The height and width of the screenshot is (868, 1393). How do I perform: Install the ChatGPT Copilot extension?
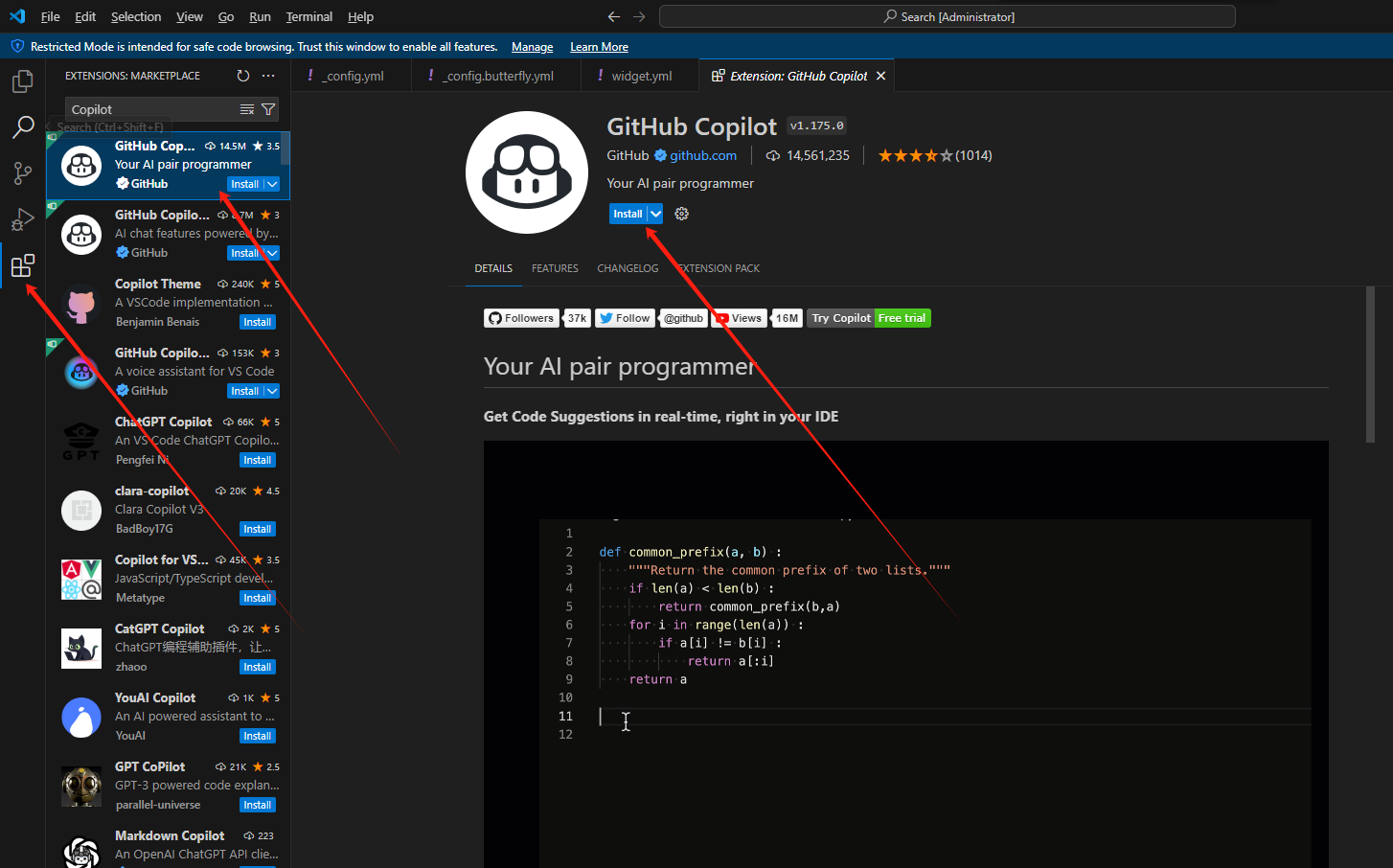click(x=258, y=460)
